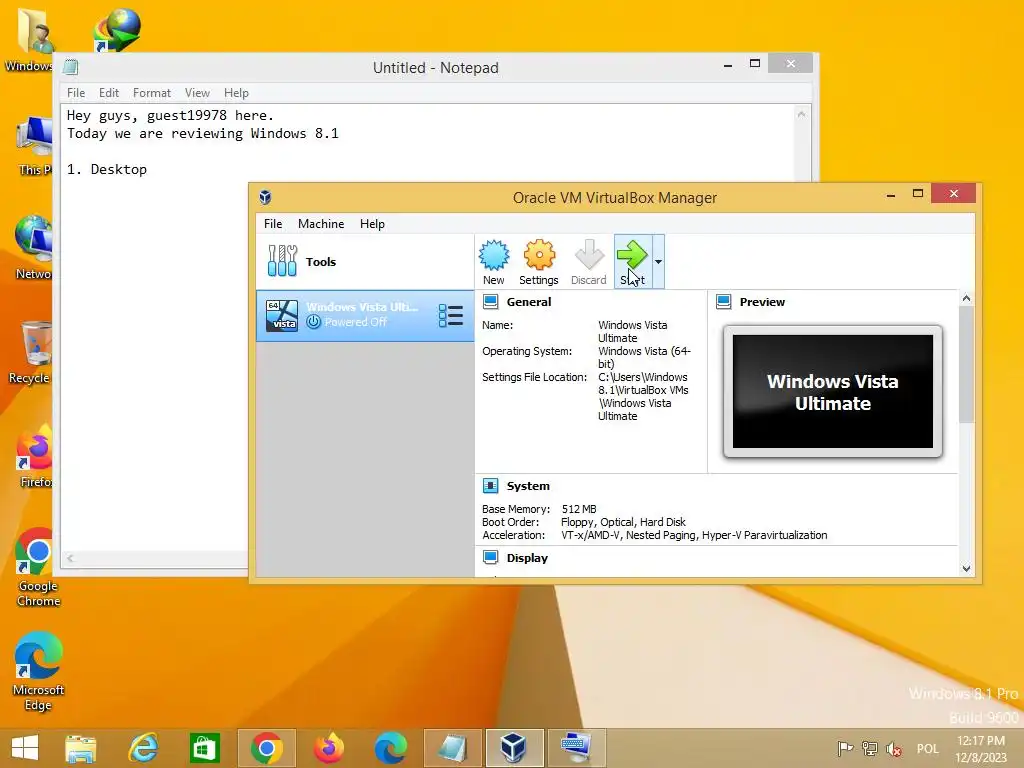The width and height of the screenshot is (1024, 768).
Task: Click the General section heading
Action: 529,302
